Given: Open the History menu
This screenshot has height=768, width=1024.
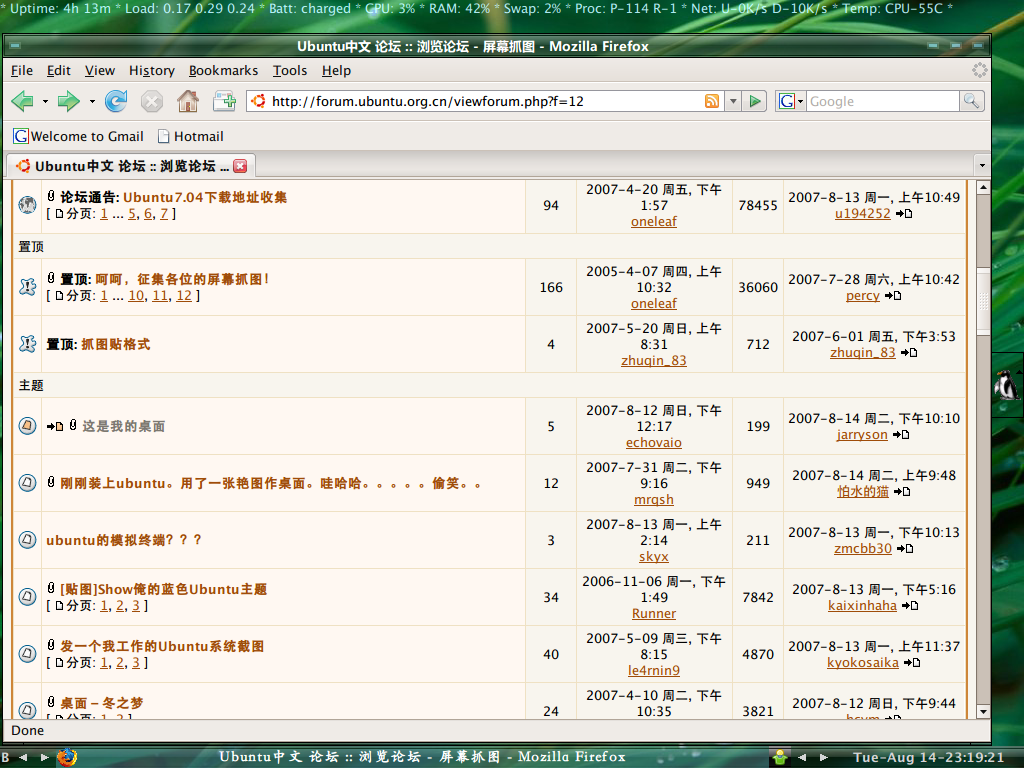Looking at the screenshot, I should [x=152, y=71].
